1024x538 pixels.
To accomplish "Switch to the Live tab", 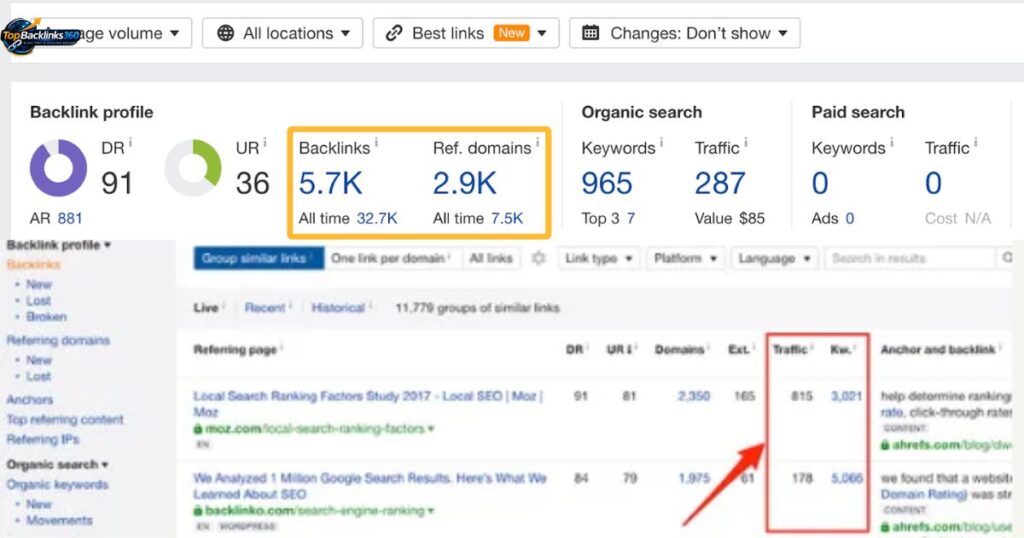I will pos(206,308).
